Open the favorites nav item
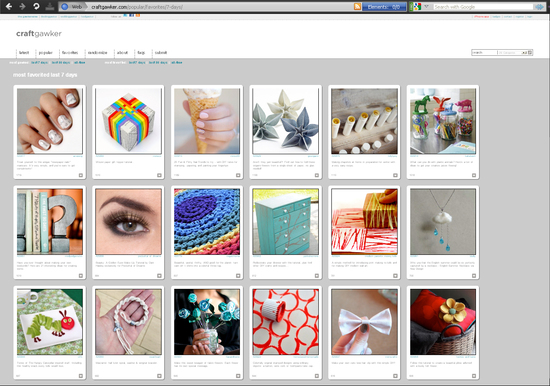The width and height of the screenshot is (550, 386). coord(70,53)
